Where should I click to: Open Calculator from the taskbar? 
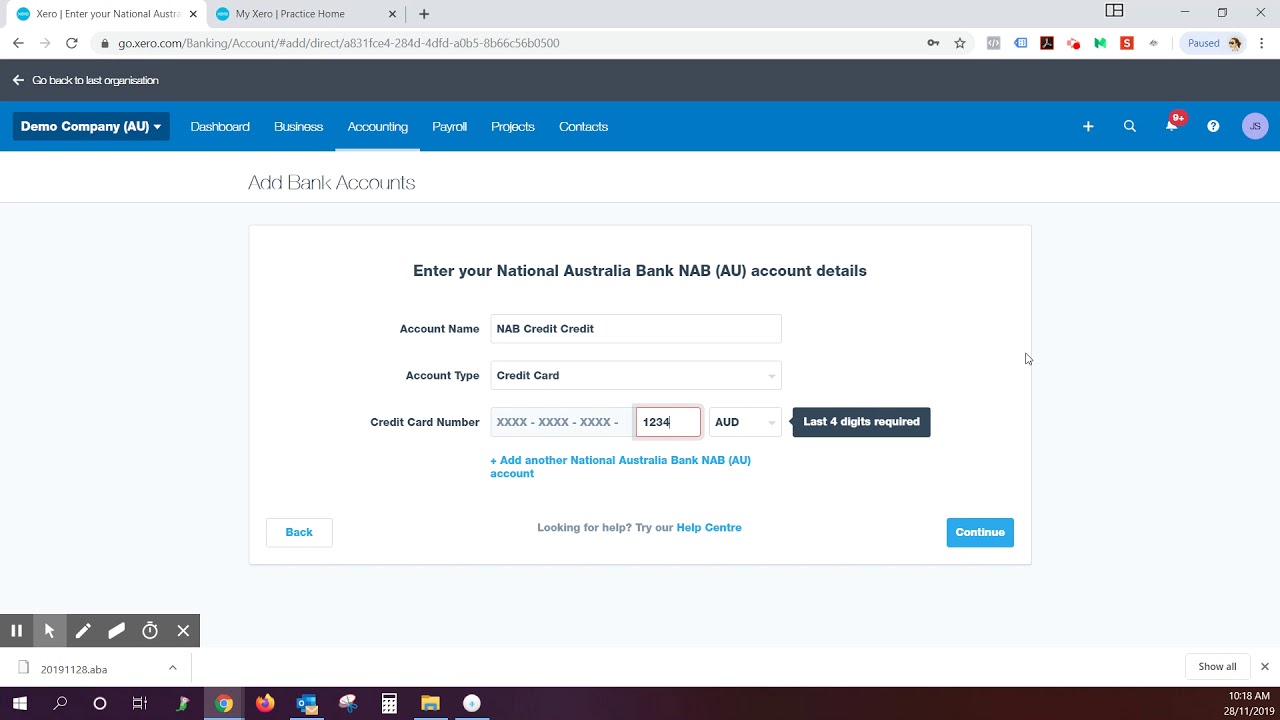point(389,704)
